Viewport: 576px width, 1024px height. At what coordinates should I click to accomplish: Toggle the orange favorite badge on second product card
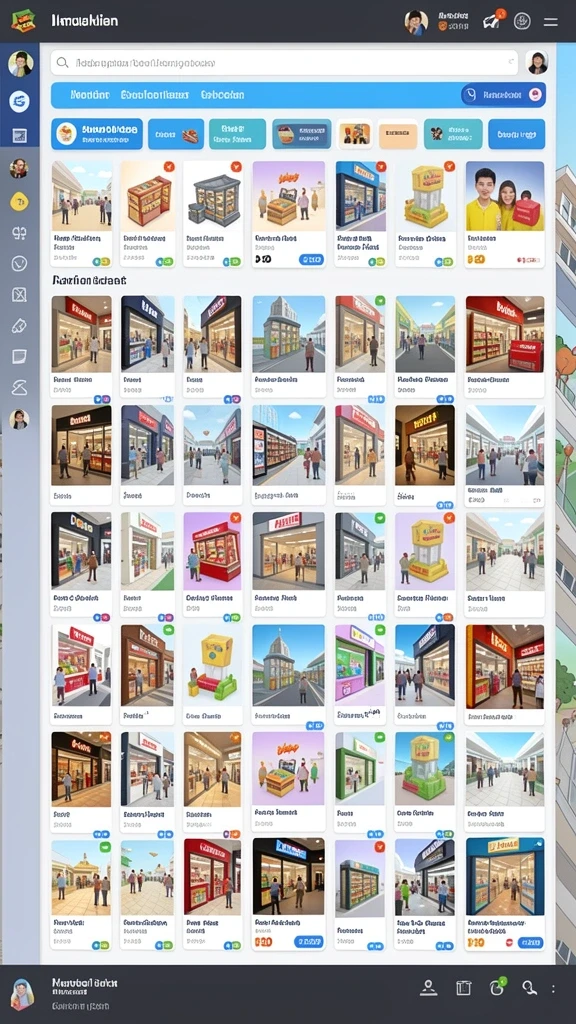(169, 167)
